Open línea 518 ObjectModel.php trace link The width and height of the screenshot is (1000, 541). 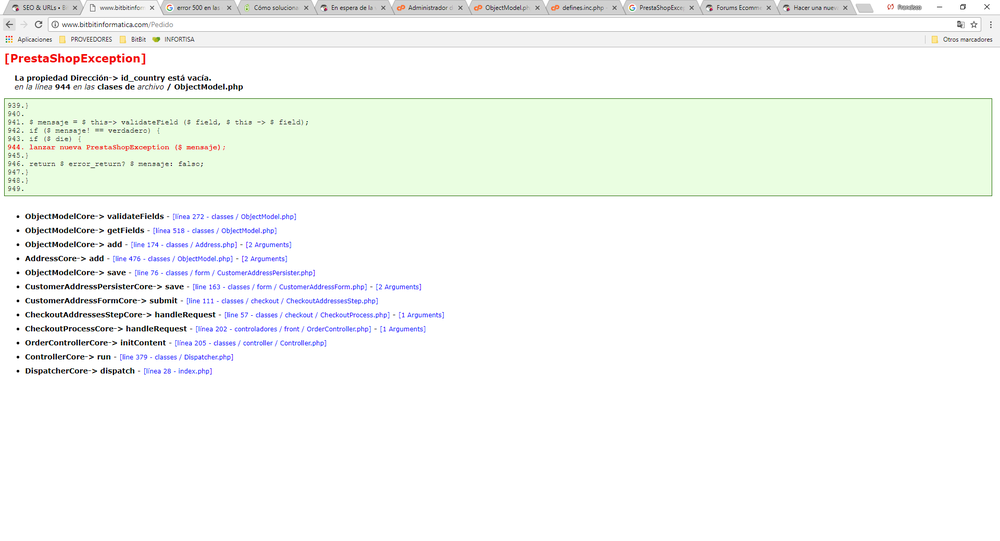(x=215, y=231)
